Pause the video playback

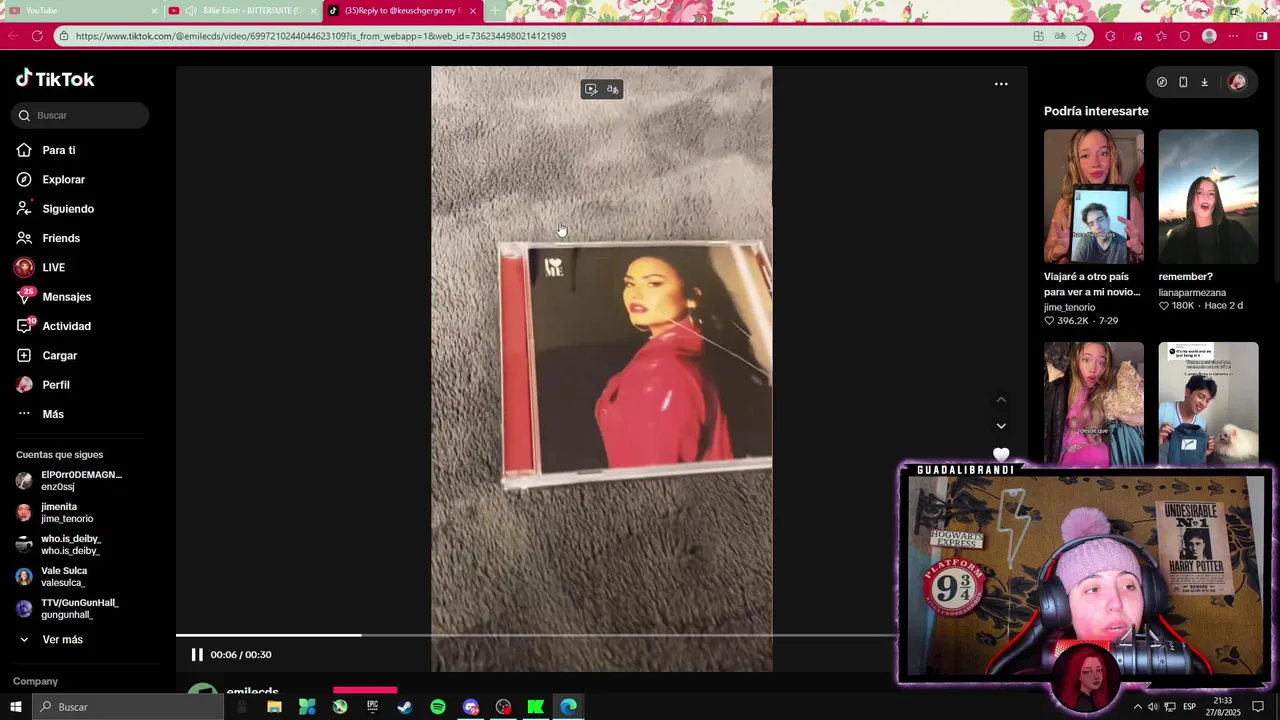pos(197,655)
